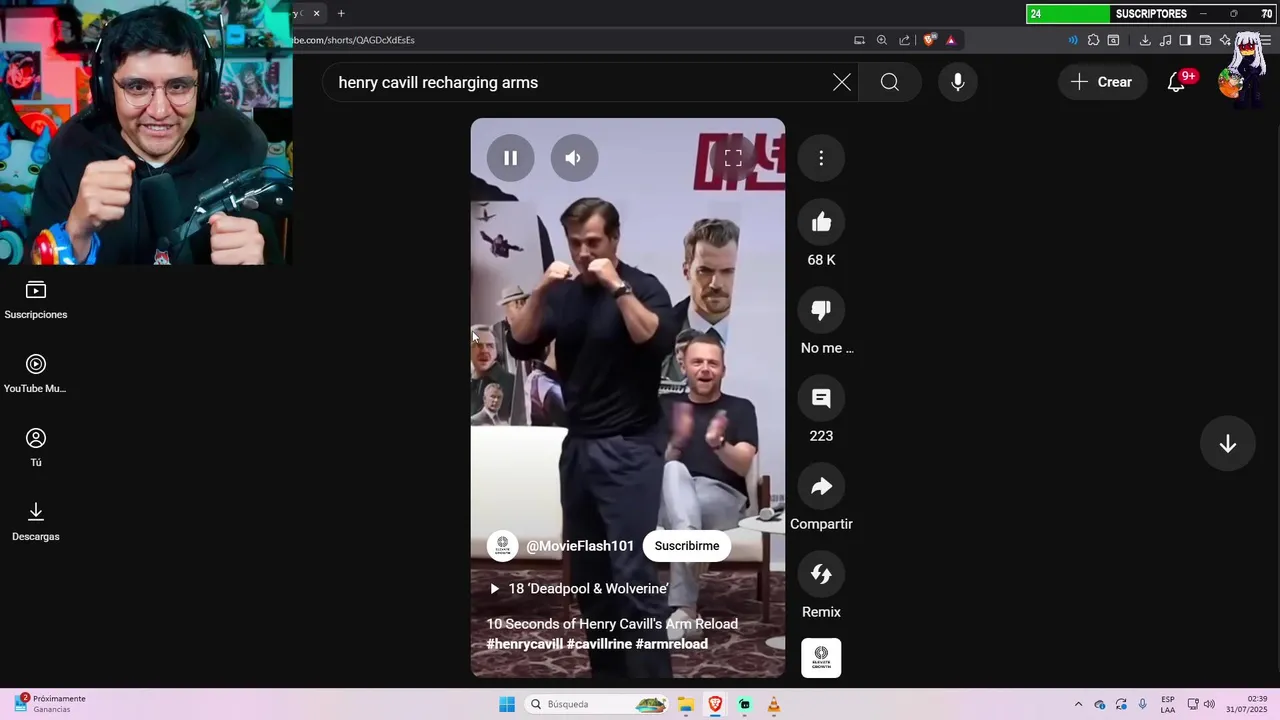Open the ESP LAA language selector
Viewport: 1280px width, 720px height.
(x=1168, y=704)
